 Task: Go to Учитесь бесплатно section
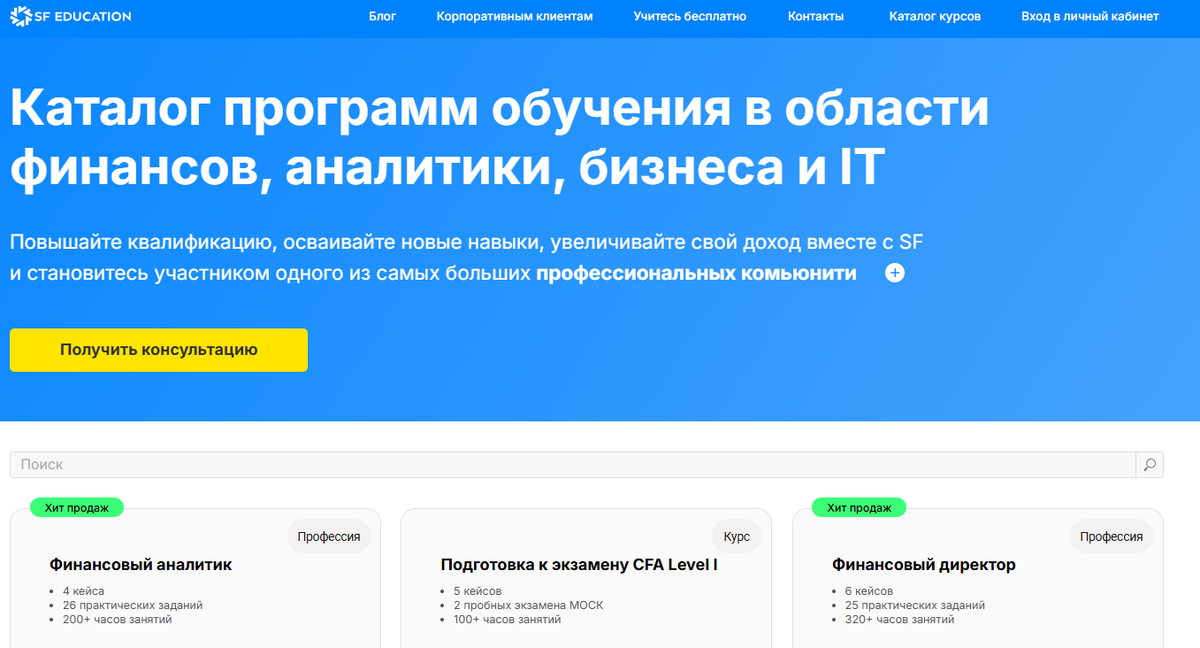(690, 17)
